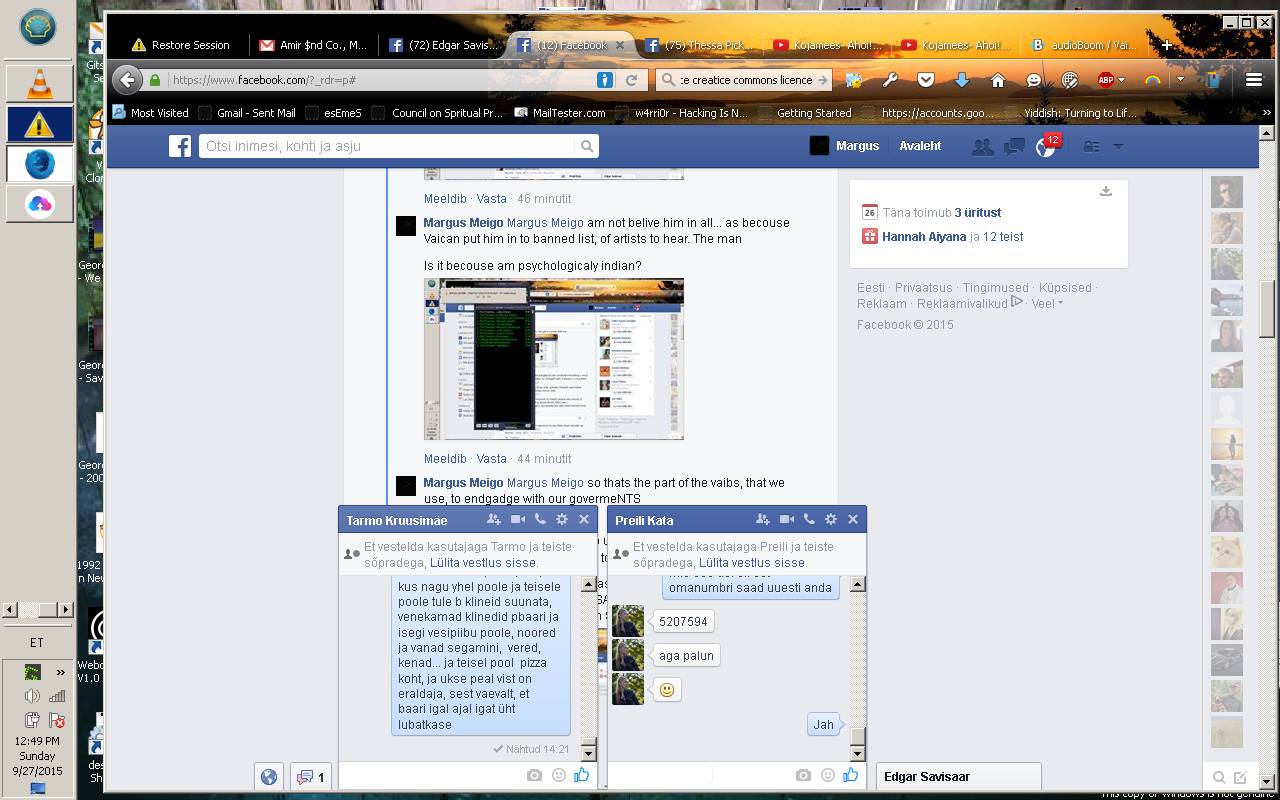Open Firefox downloads arrow icon
The width and height of the screenshot is (1280, 800).
(x=962, y=80)
